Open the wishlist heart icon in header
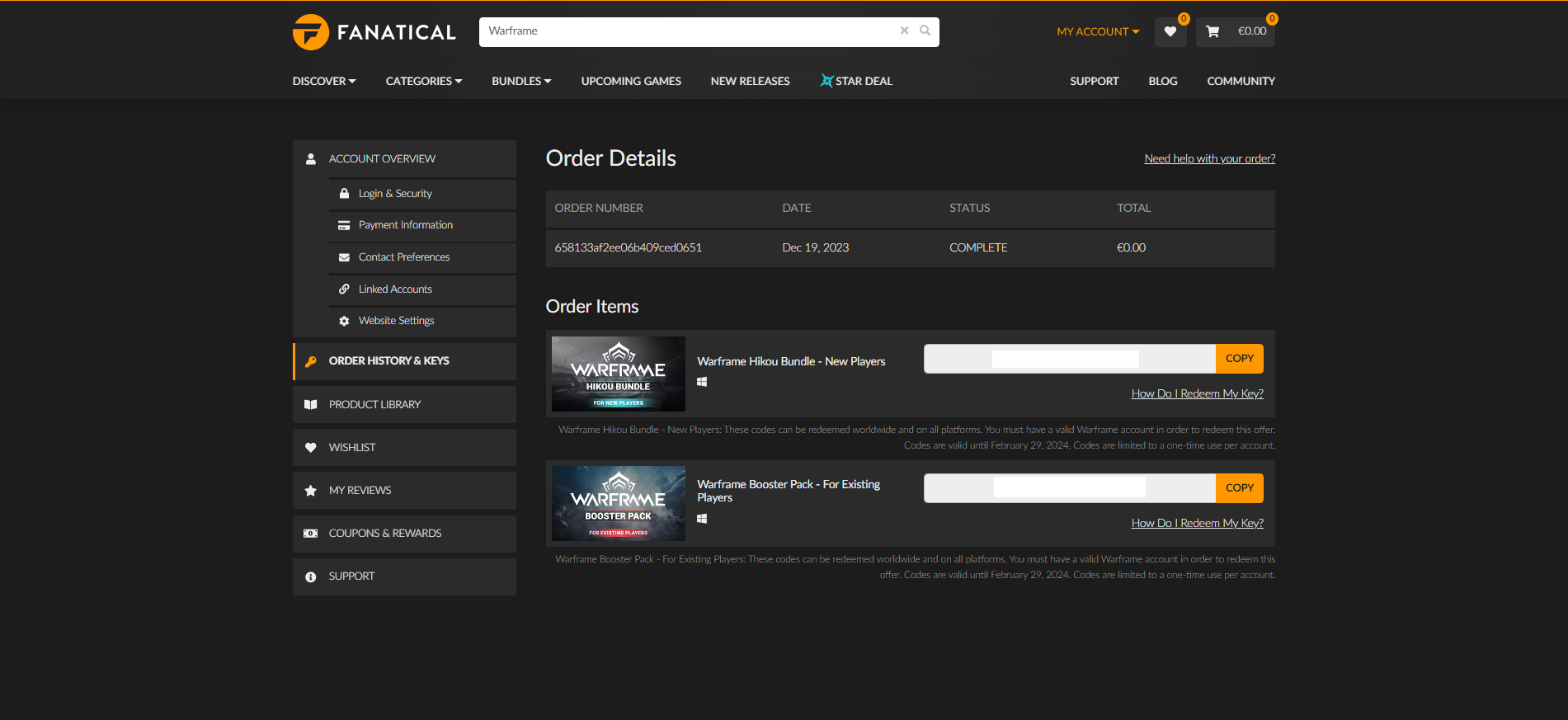 [1170, 31]
